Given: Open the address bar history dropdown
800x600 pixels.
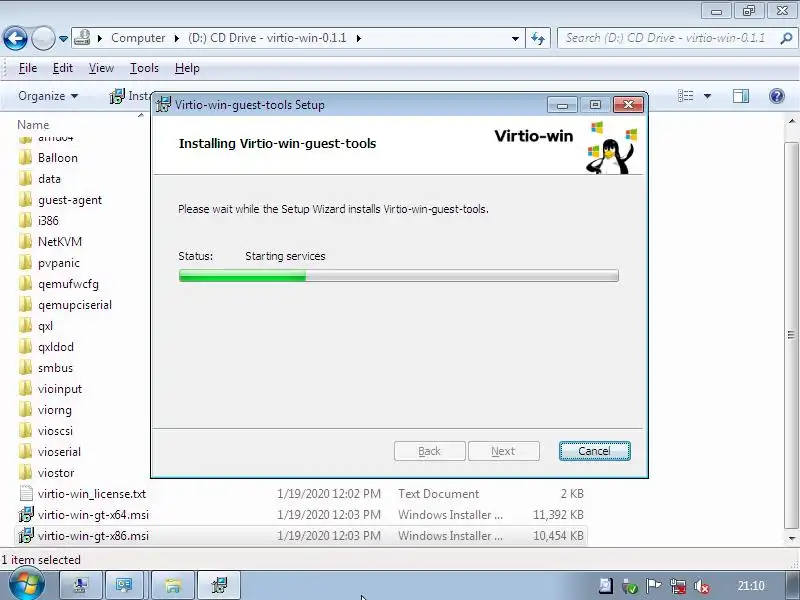Looking at the screenshot, I should [515, 38].
